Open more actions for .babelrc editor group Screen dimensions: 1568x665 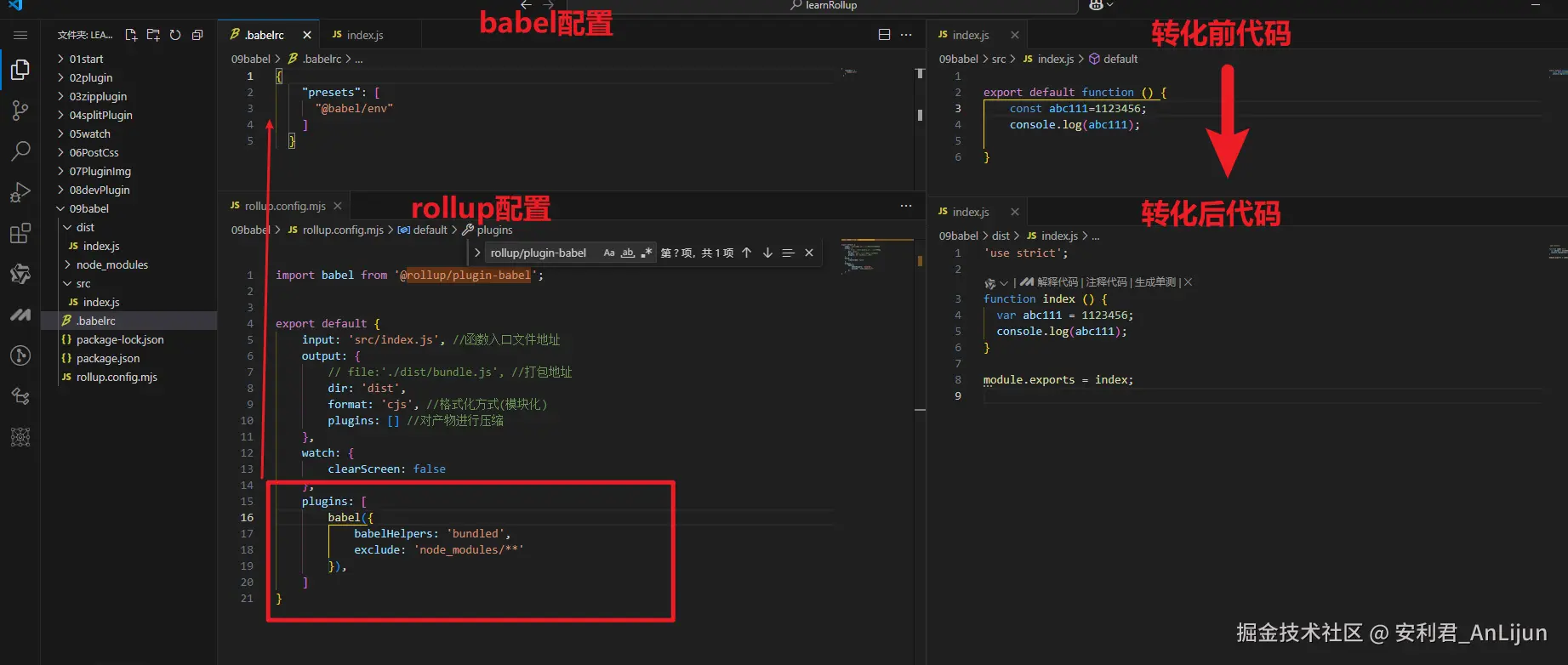[906, 35]
